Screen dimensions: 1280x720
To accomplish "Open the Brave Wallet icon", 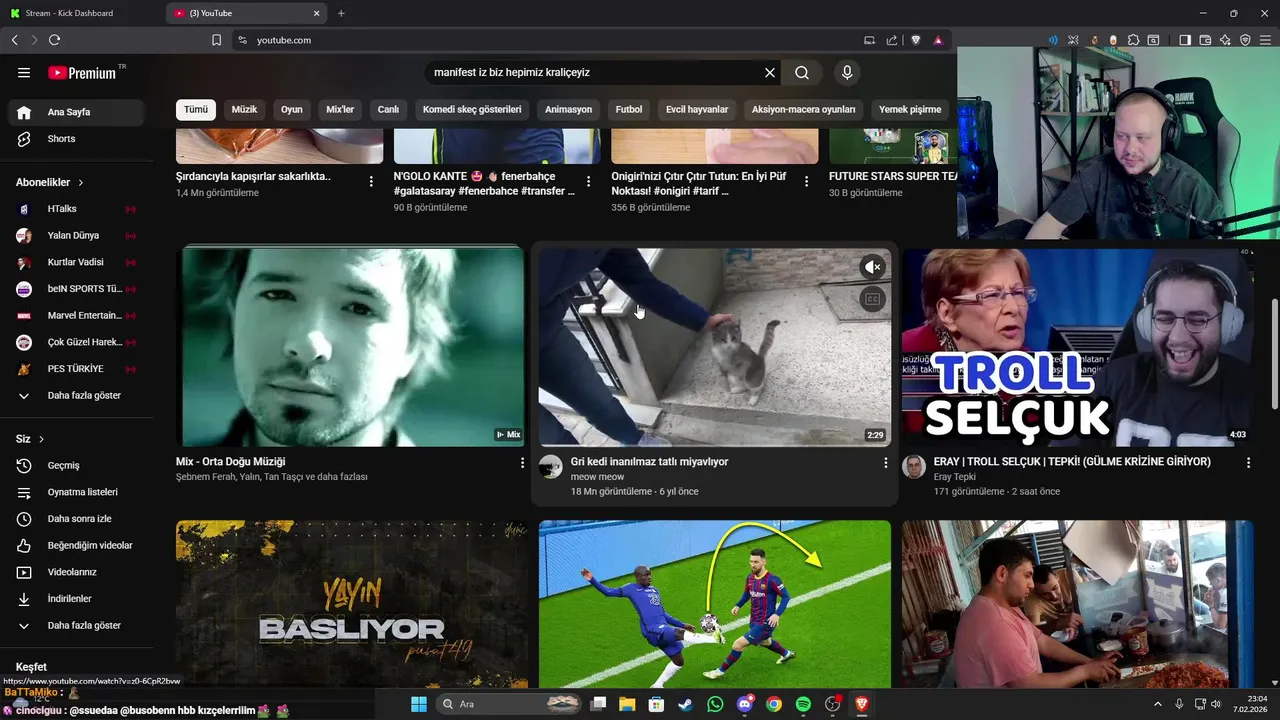I will 1205,40.
